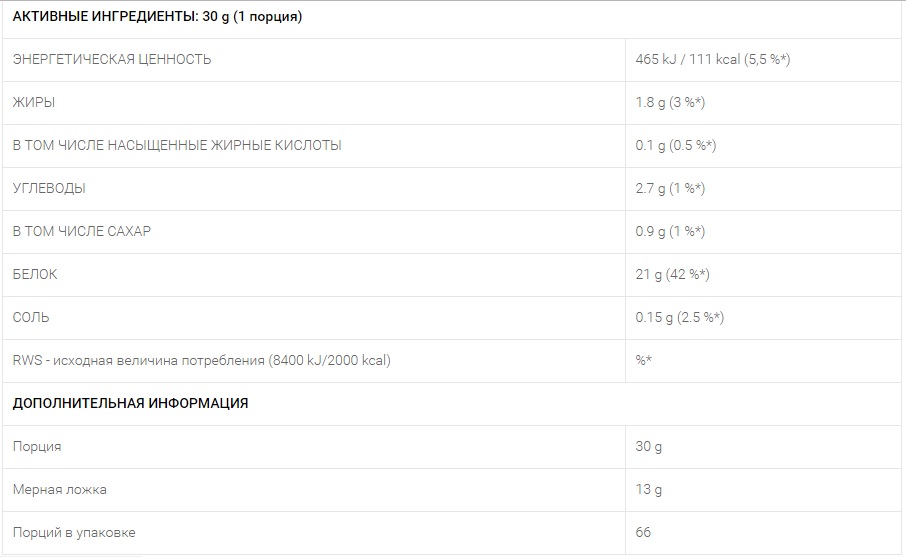Select the В ТОМ ЧИСЛЕ САХАР label
Viewport: 906px width, 557px height.
pyautogui.click(x=81, y=231)
